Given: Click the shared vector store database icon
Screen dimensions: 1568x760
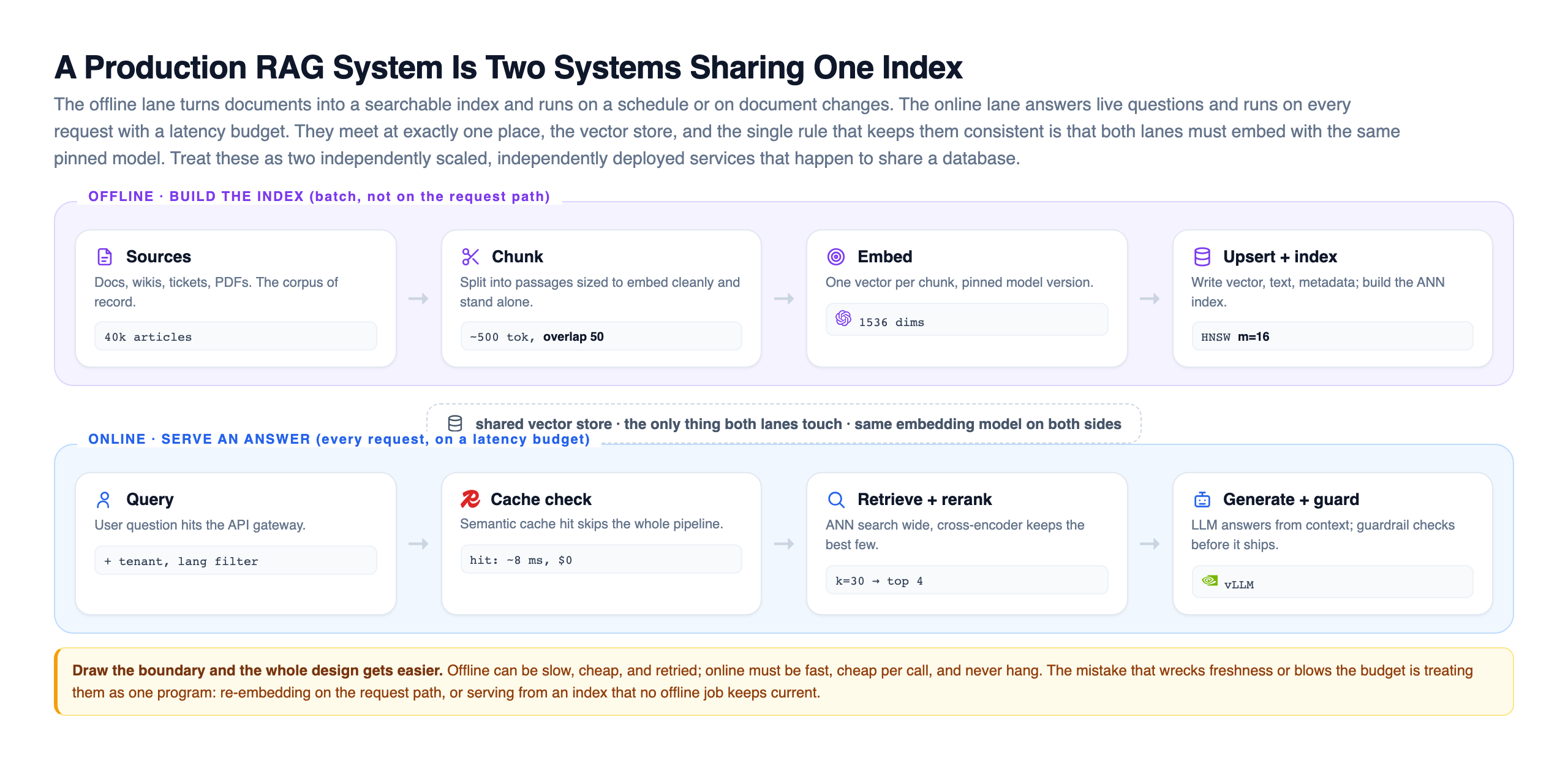Looking at the screenshot, I should [x=455, y=424].
